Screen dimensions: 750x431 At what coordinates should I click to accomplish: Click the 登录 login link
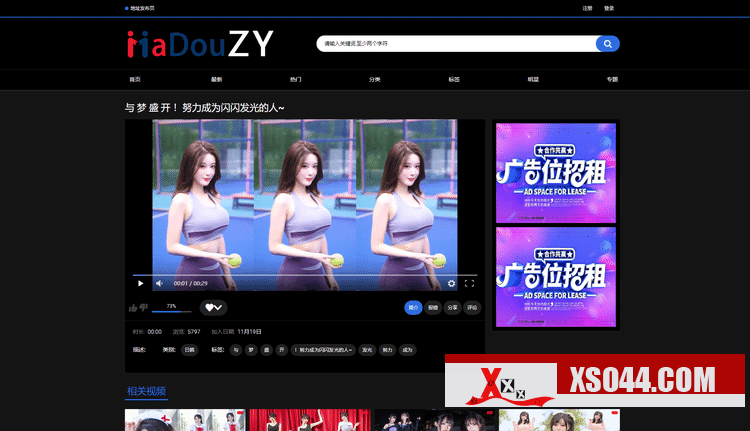[608, 8]
